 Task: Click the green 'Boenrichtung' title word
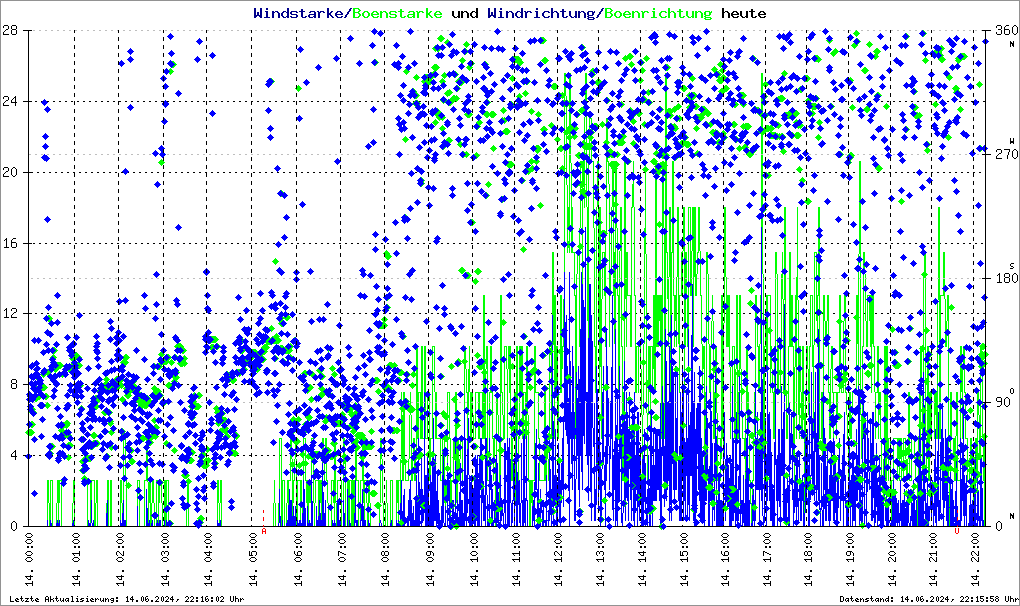click(x=658, y=14)
